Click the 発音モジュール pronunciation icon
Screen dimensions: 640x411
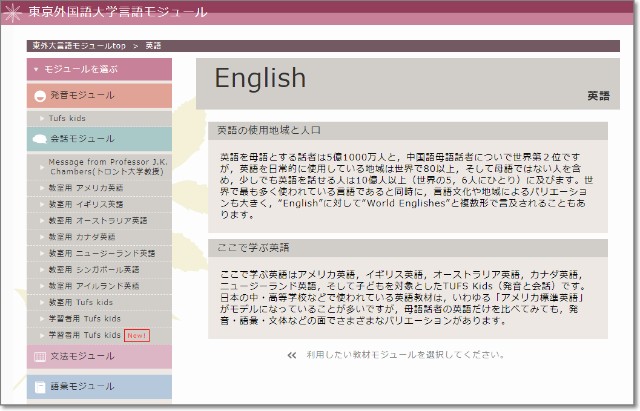(x=40, y=96)
